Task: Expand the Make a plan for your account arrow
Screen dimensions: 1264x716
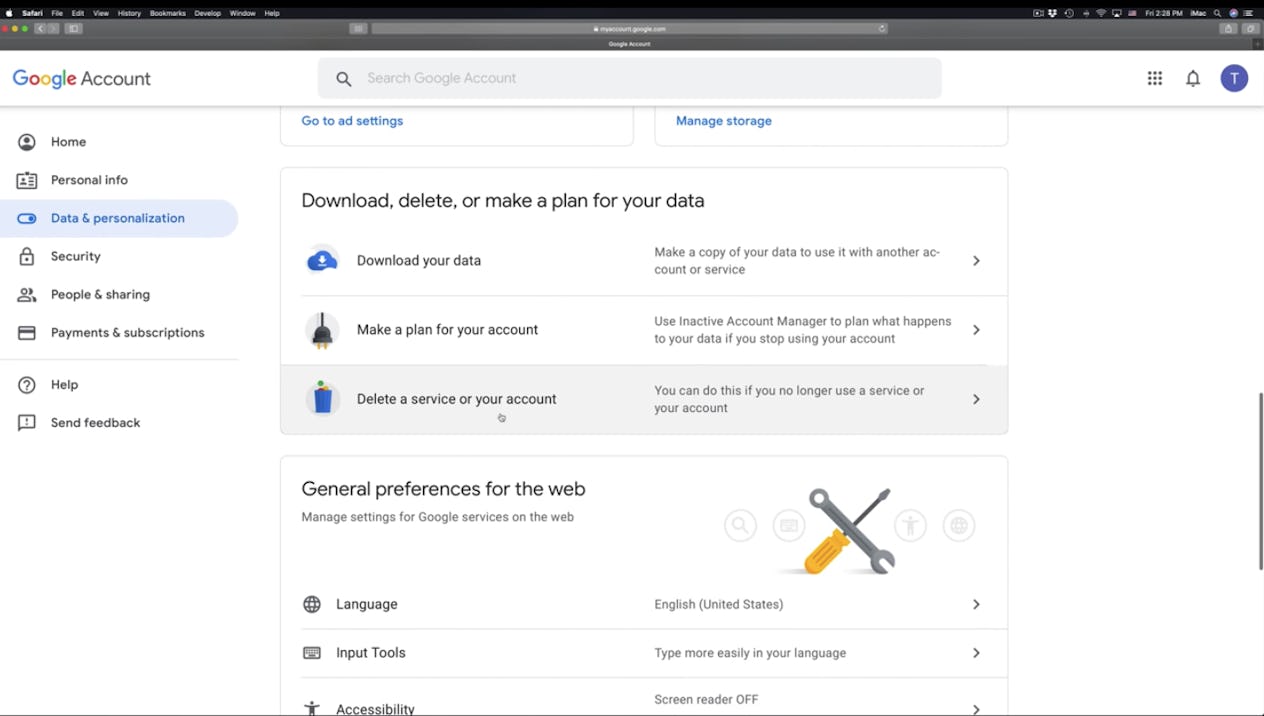Action: [976, 330]
